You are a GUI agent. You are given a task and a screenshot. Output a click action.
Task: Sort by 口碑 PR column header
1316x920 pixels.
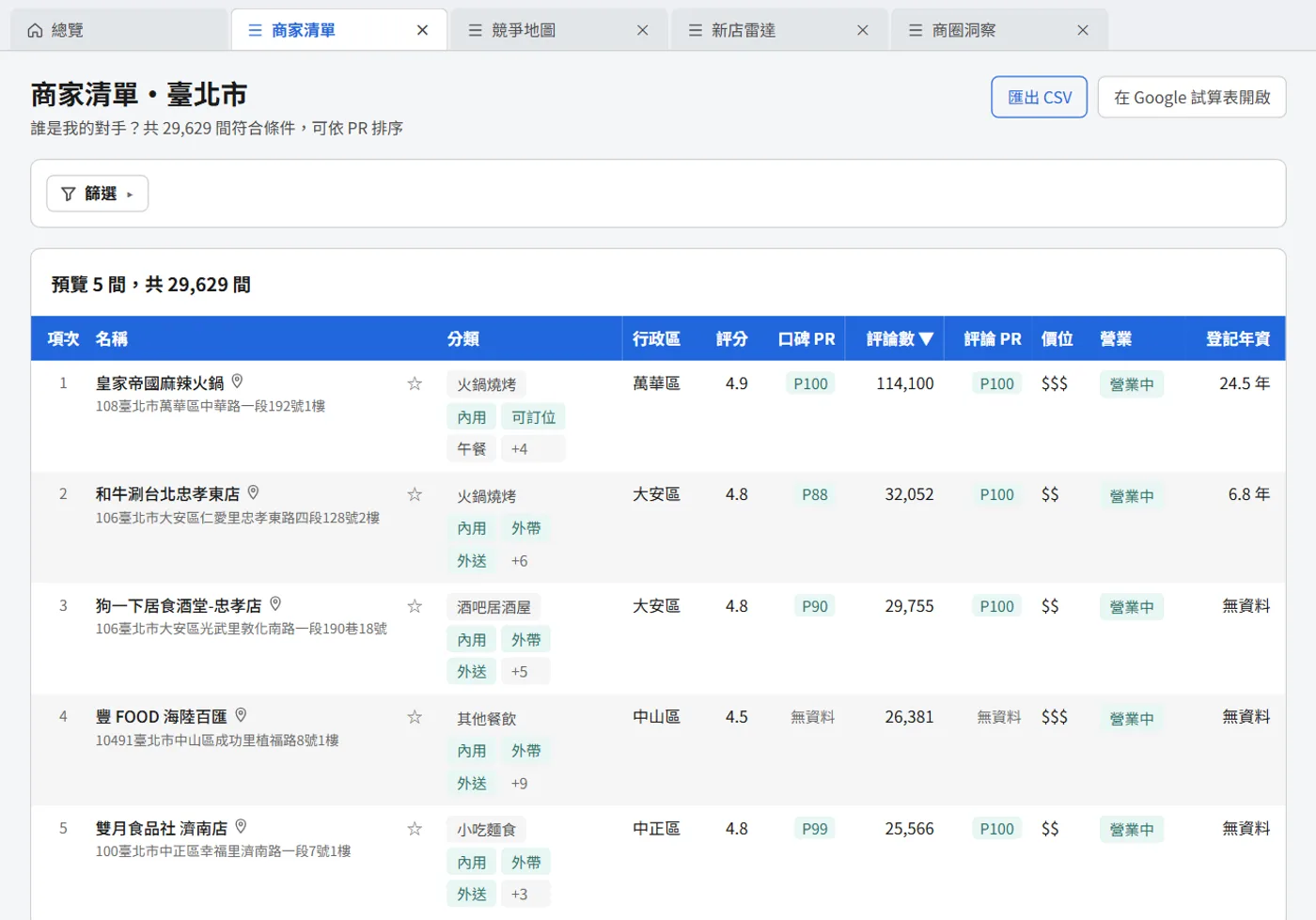pyautogui.click(x=807, y=338)
